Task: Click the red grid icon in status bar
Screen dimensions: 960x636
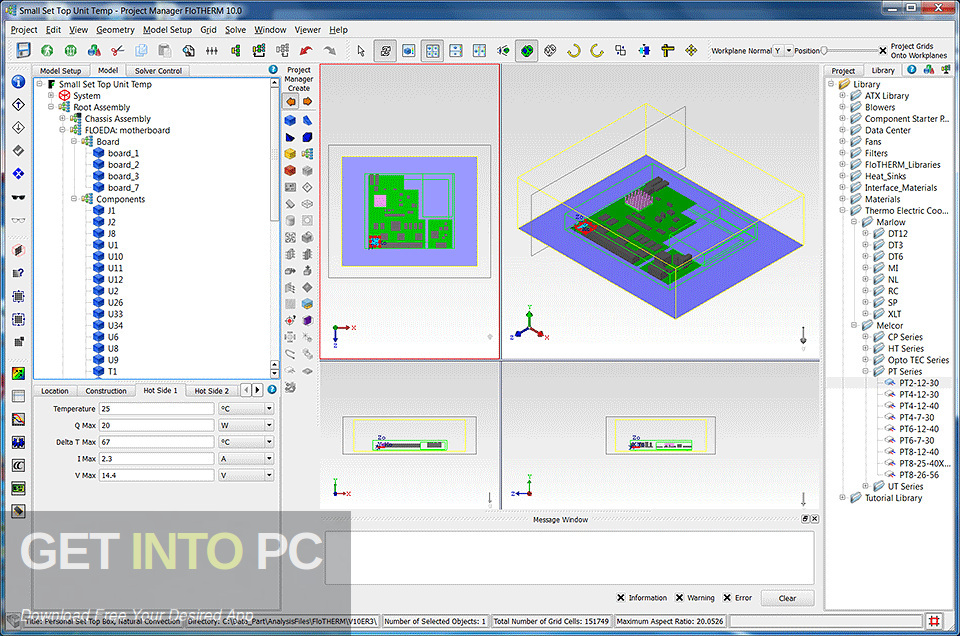Action: (934, 621)
